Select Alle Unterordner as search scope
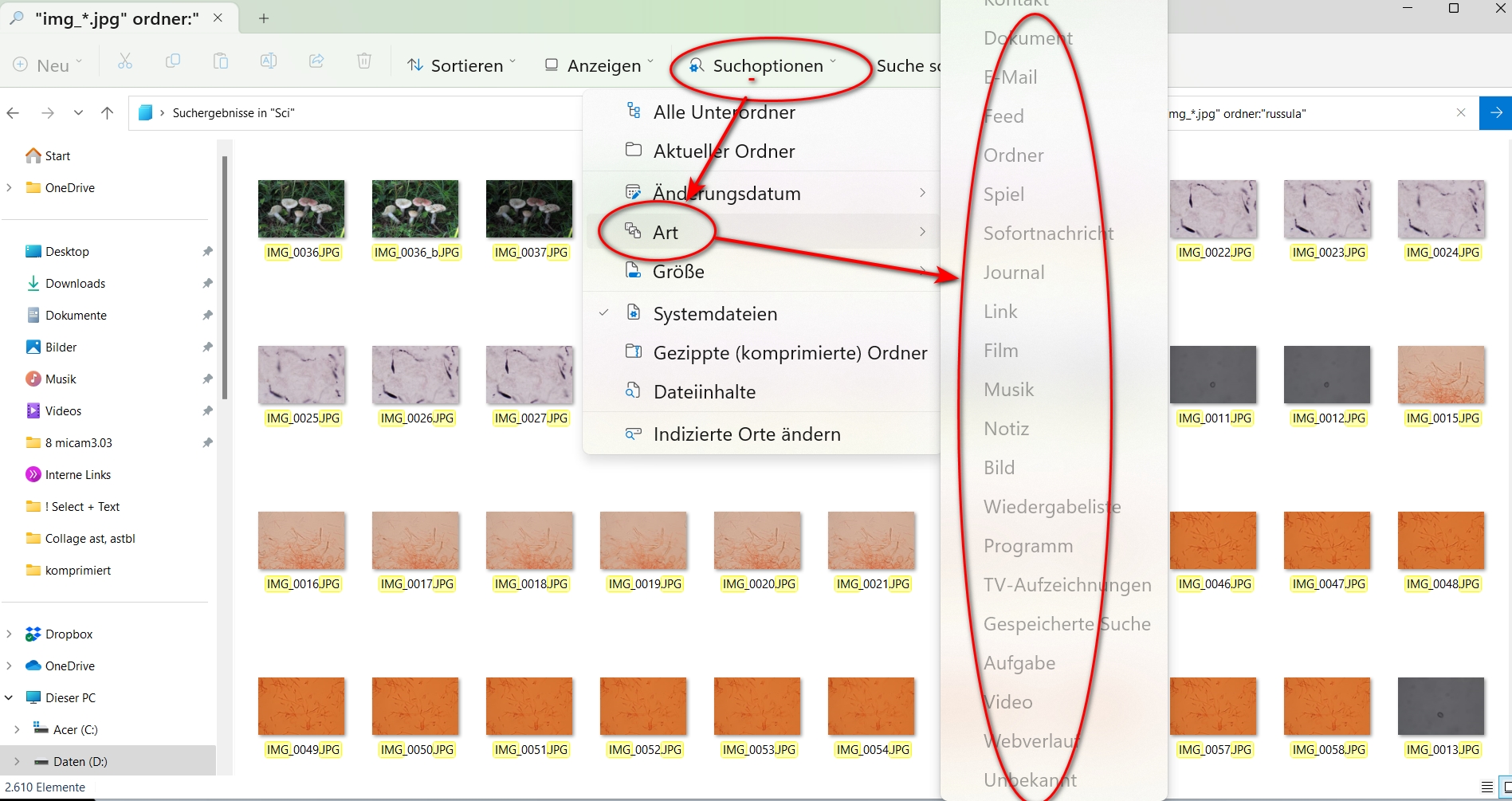The height and width of the screenshot is (801, 1512). click(724, 112)
